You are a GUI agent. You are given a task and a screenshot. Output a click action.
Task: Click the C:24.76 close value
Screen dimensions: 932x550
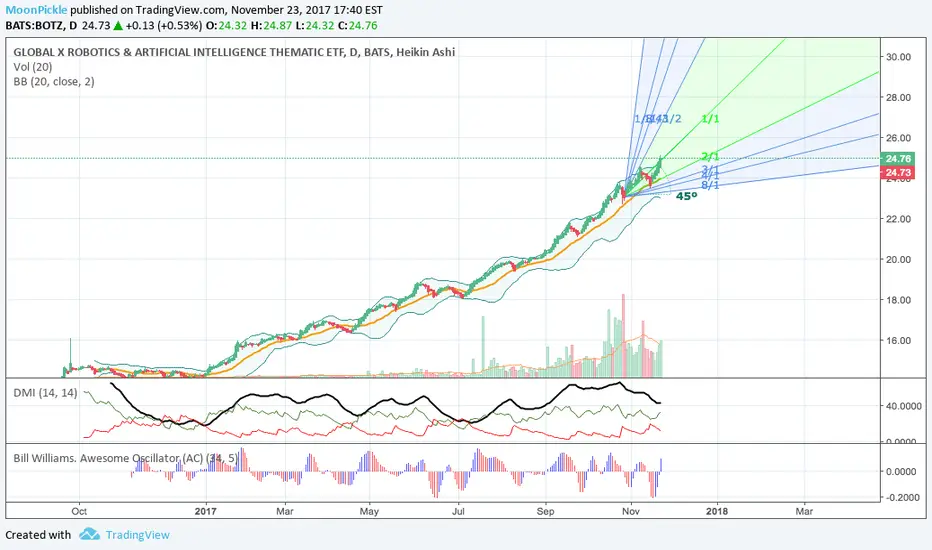(357, 26)
